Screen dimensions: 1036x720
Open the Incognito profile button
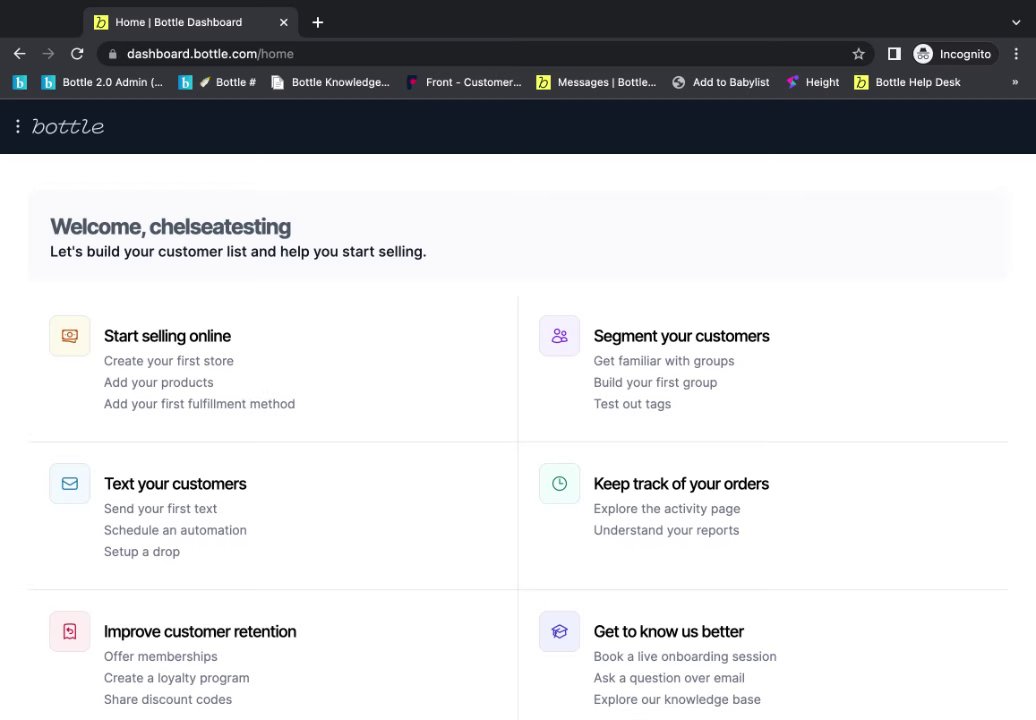[x=952, y=54]
